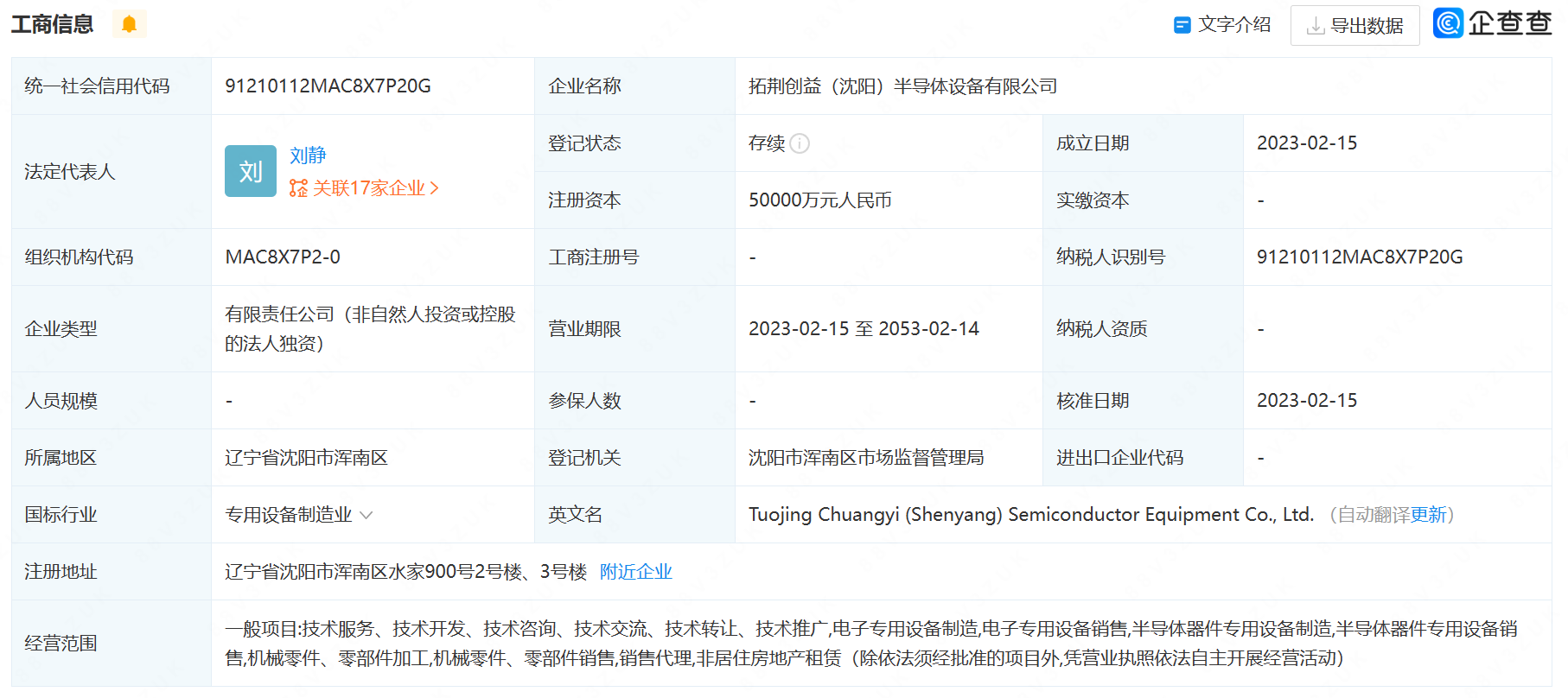
Task: Click the 人员规模 label
Action: 61,401
